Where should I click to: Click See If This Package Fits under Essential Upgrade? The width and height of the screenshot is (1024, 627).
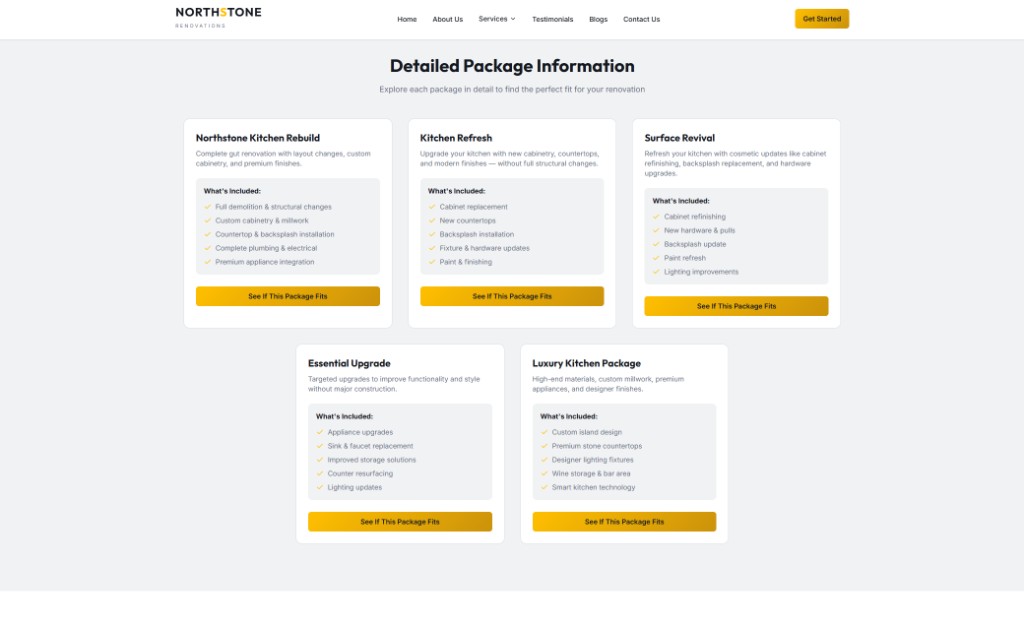pyautogui.click(x=400, y=522)
